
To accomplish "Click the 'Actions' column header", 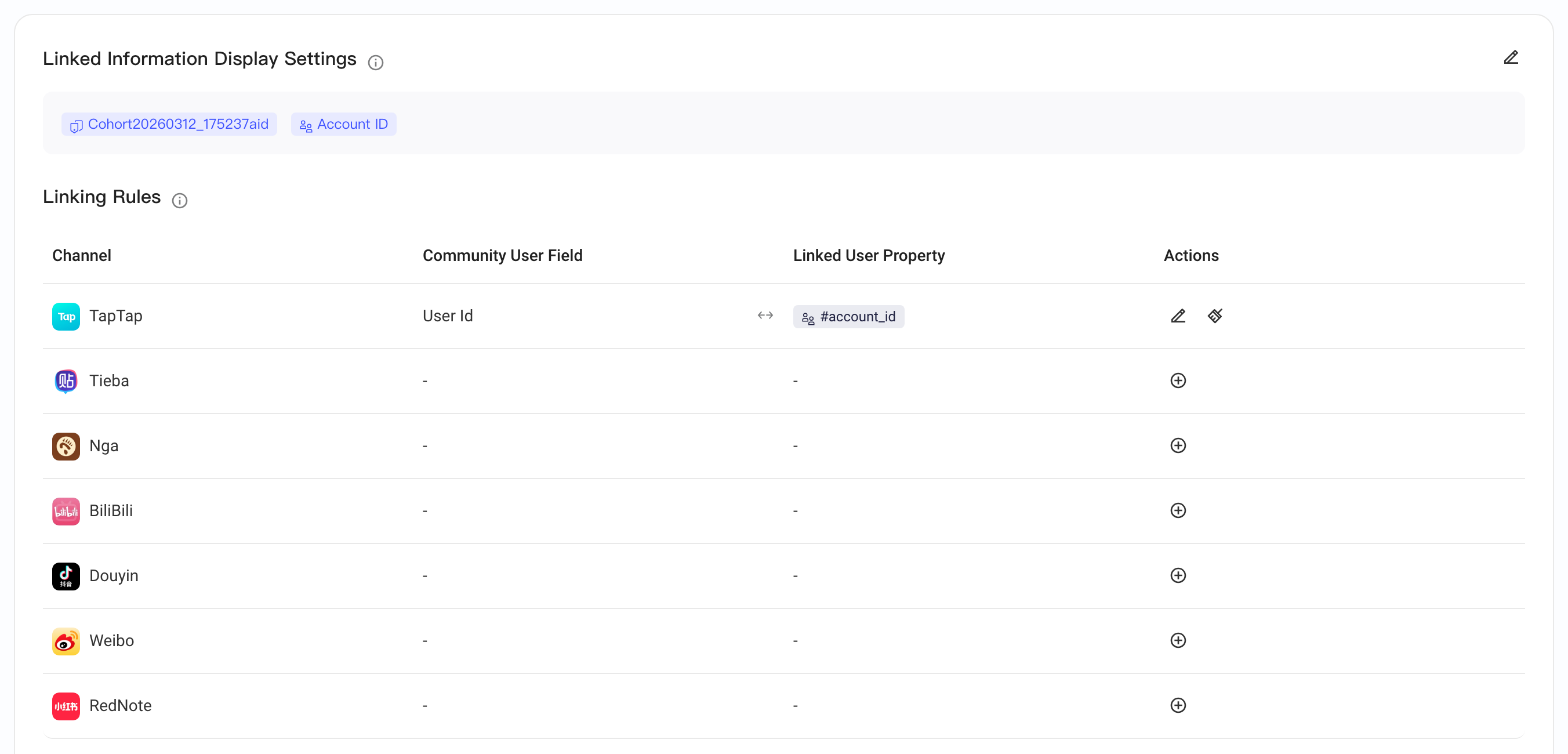I will pos(1190,255).
